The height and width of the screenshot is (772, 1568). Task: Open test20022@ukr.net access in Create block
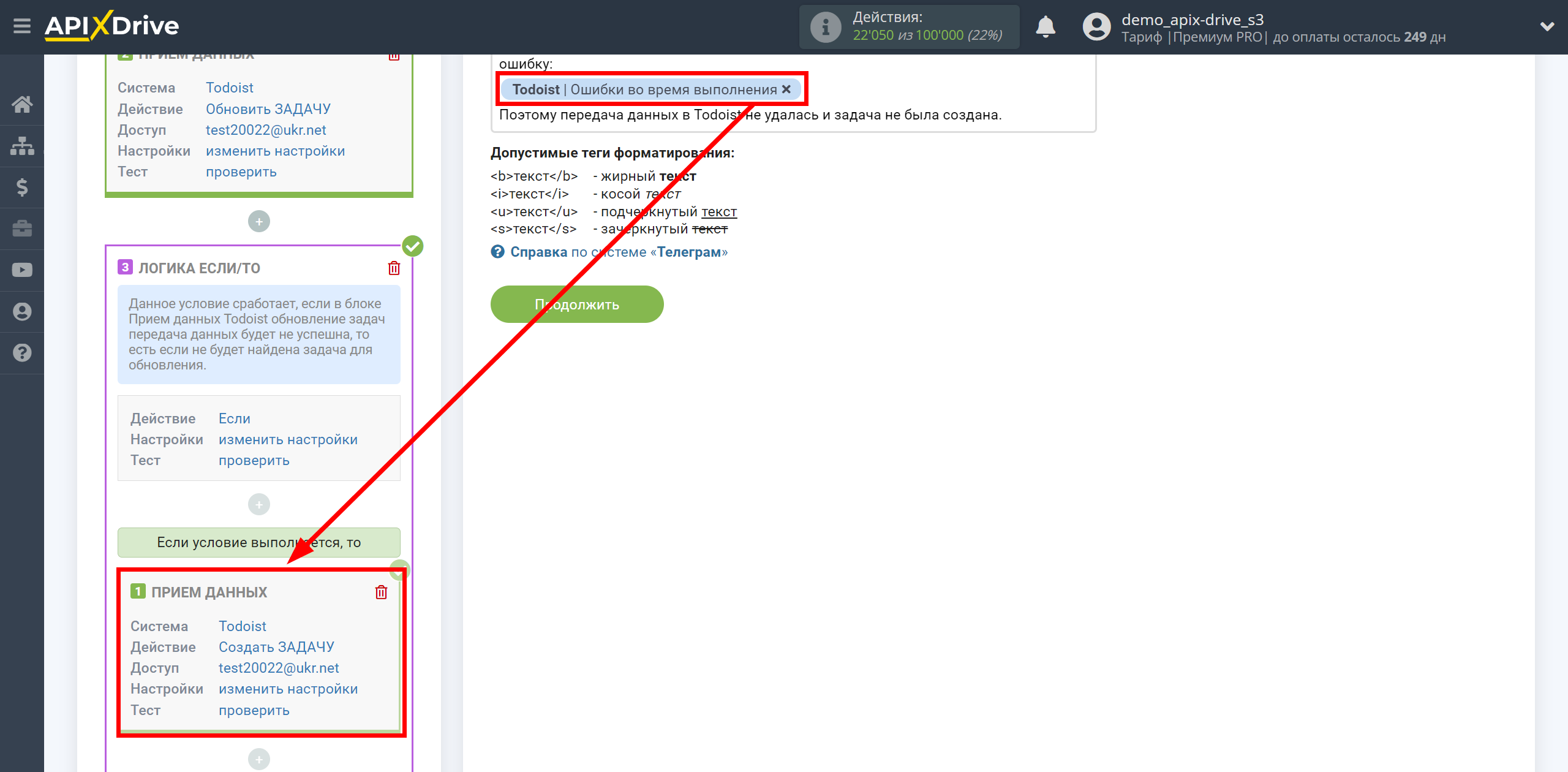(279, 668)
